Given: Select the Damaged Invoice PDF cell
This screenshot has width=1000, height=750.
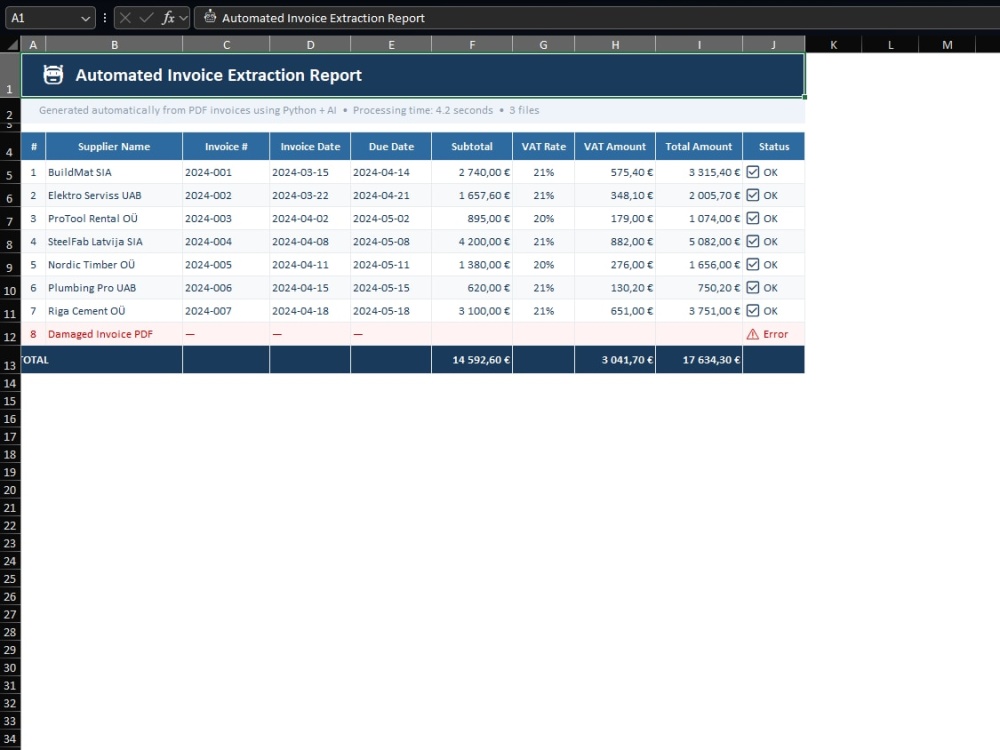Looking at the screenshot, I should tap(114, 334).
